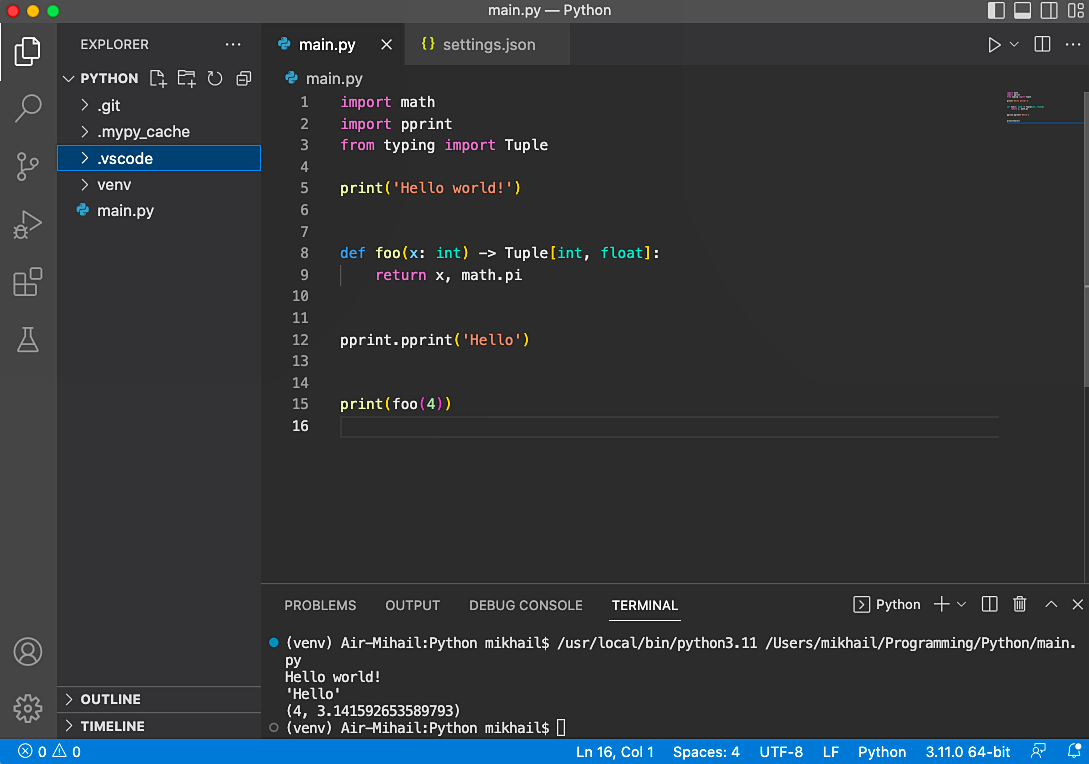Open go-to-line via Ln 16, Col 1
This screenshot has width=1089, height=764.
click(x=614, y=751)
